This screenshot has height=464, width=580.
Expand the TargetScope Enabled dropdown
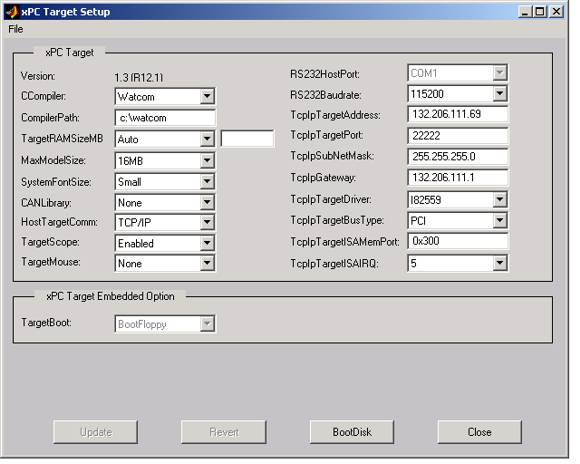(x=165, y=243)
